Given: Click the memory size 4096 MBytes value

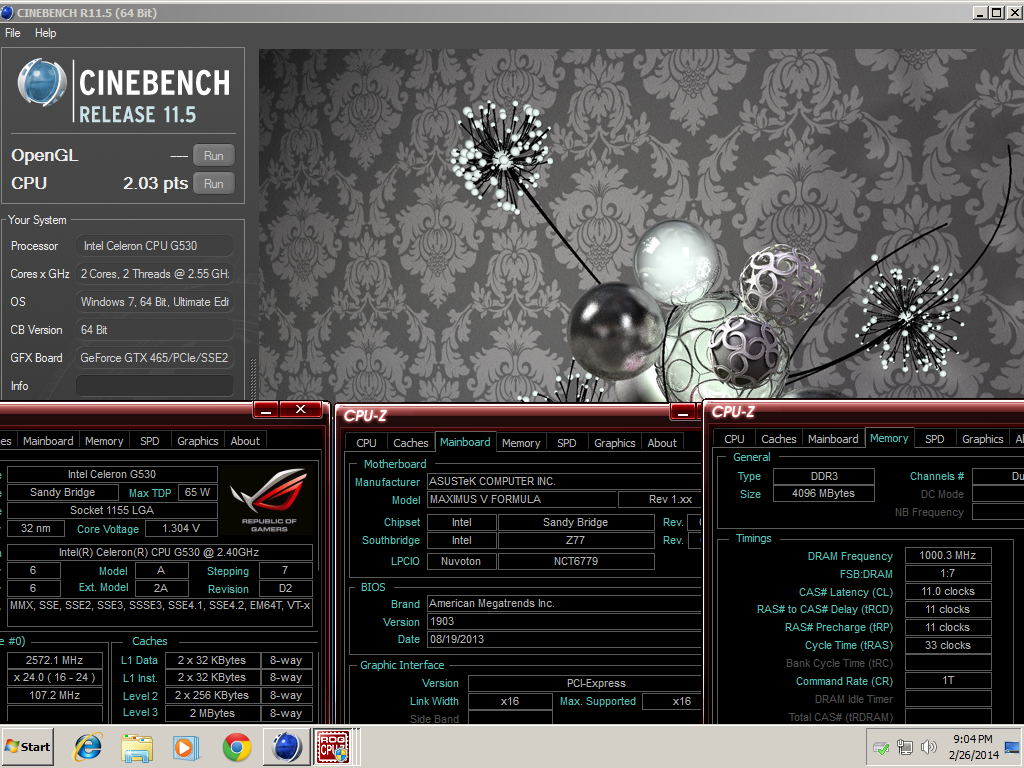Looking at the screenshot, I should pyautogui.click(x=824, y=494).
